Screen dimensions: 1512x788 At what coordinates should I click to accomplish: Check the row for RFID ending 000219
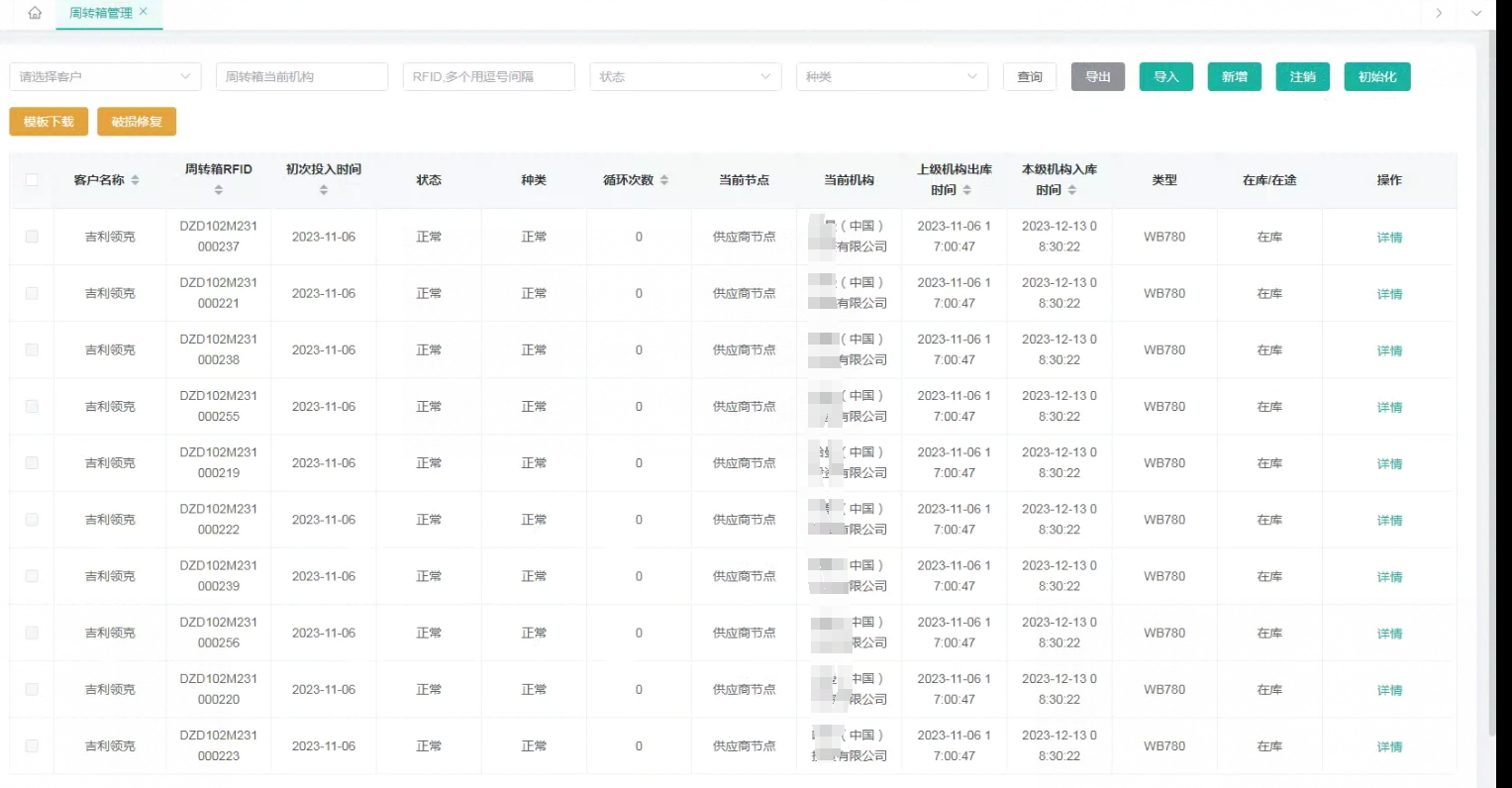[x=32, y=462]
